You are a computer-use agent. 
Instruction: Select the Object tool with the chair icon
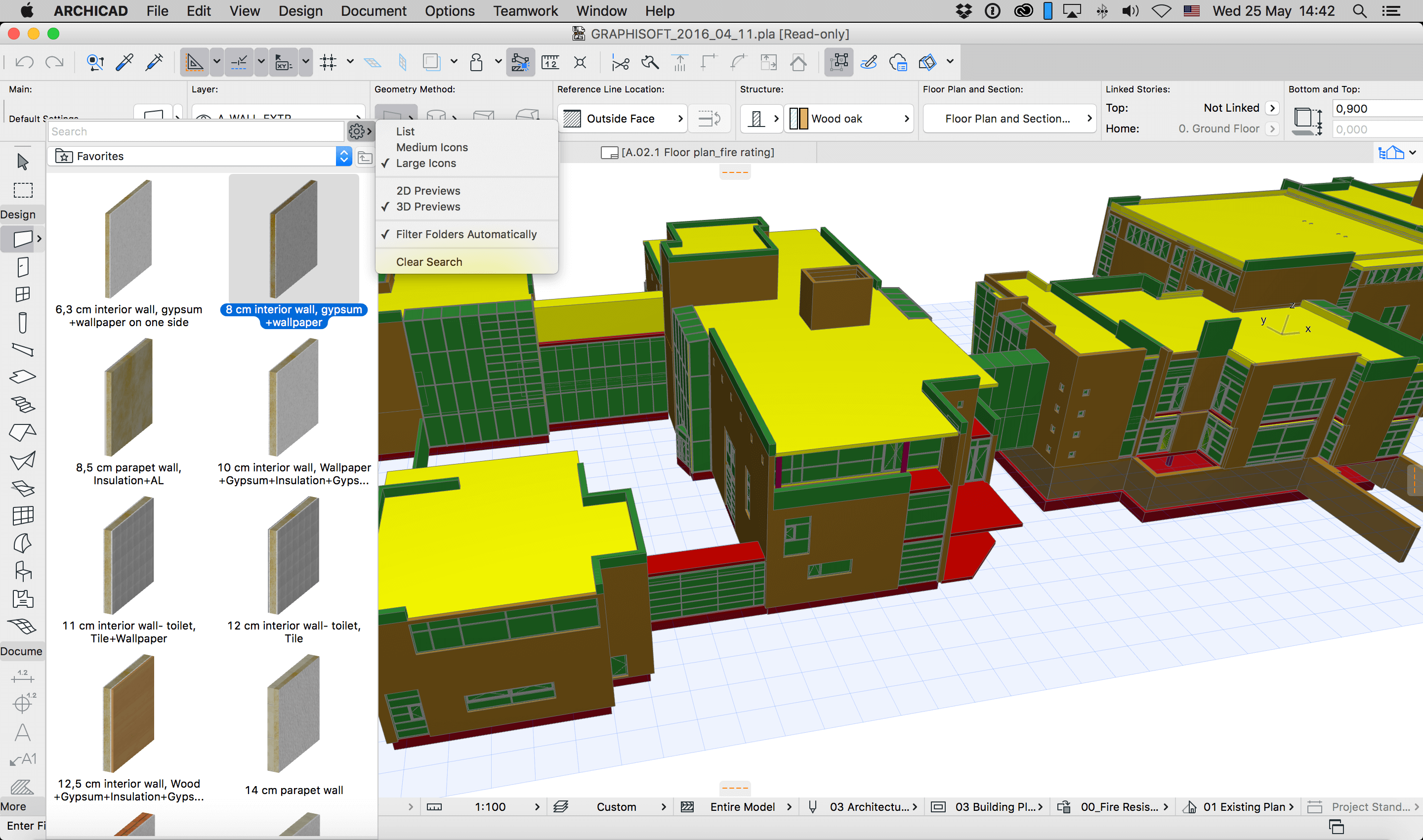click(x=23, y=572)
